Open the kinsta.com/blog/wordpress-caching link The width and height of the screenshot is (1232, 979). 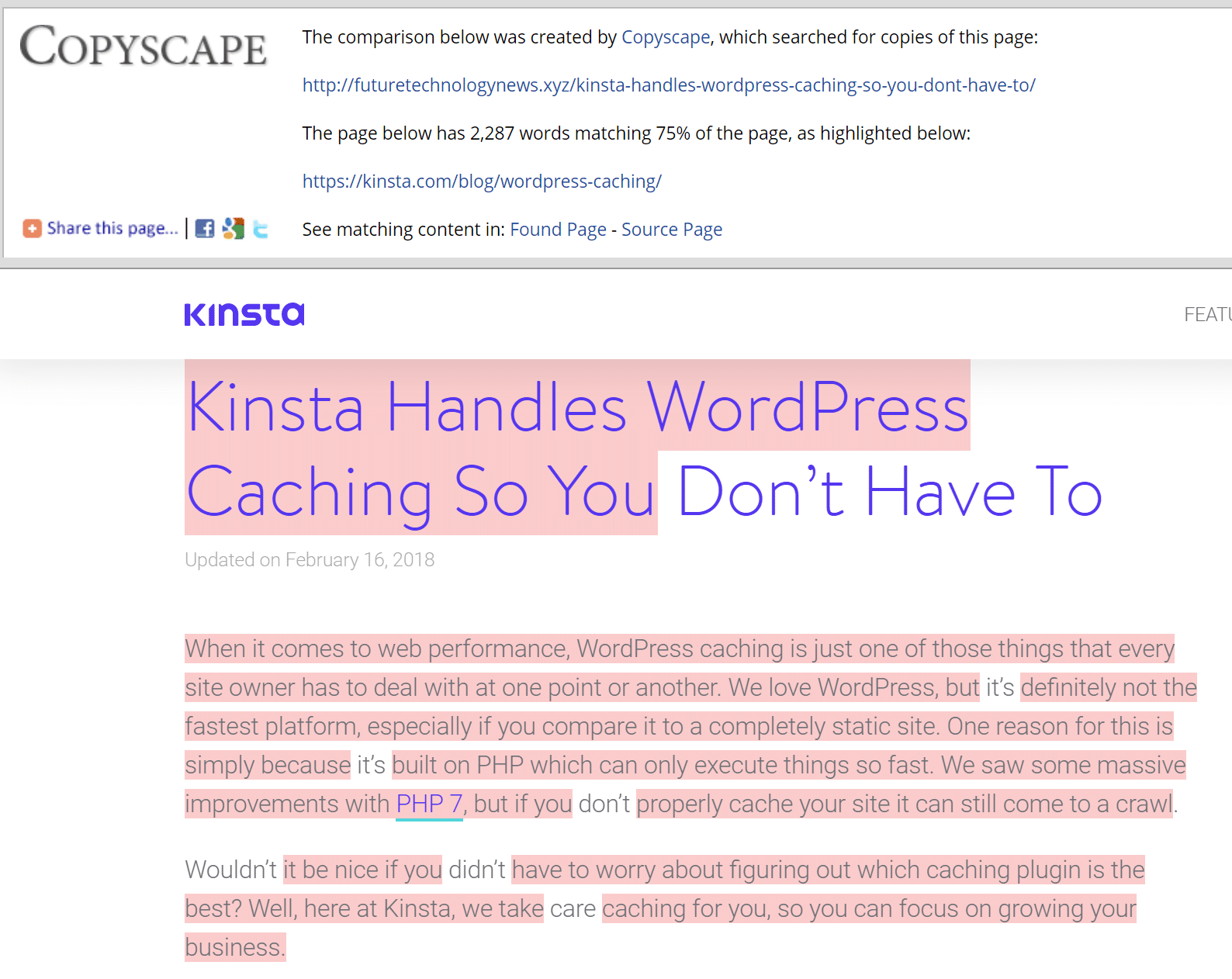pos(481,182)
